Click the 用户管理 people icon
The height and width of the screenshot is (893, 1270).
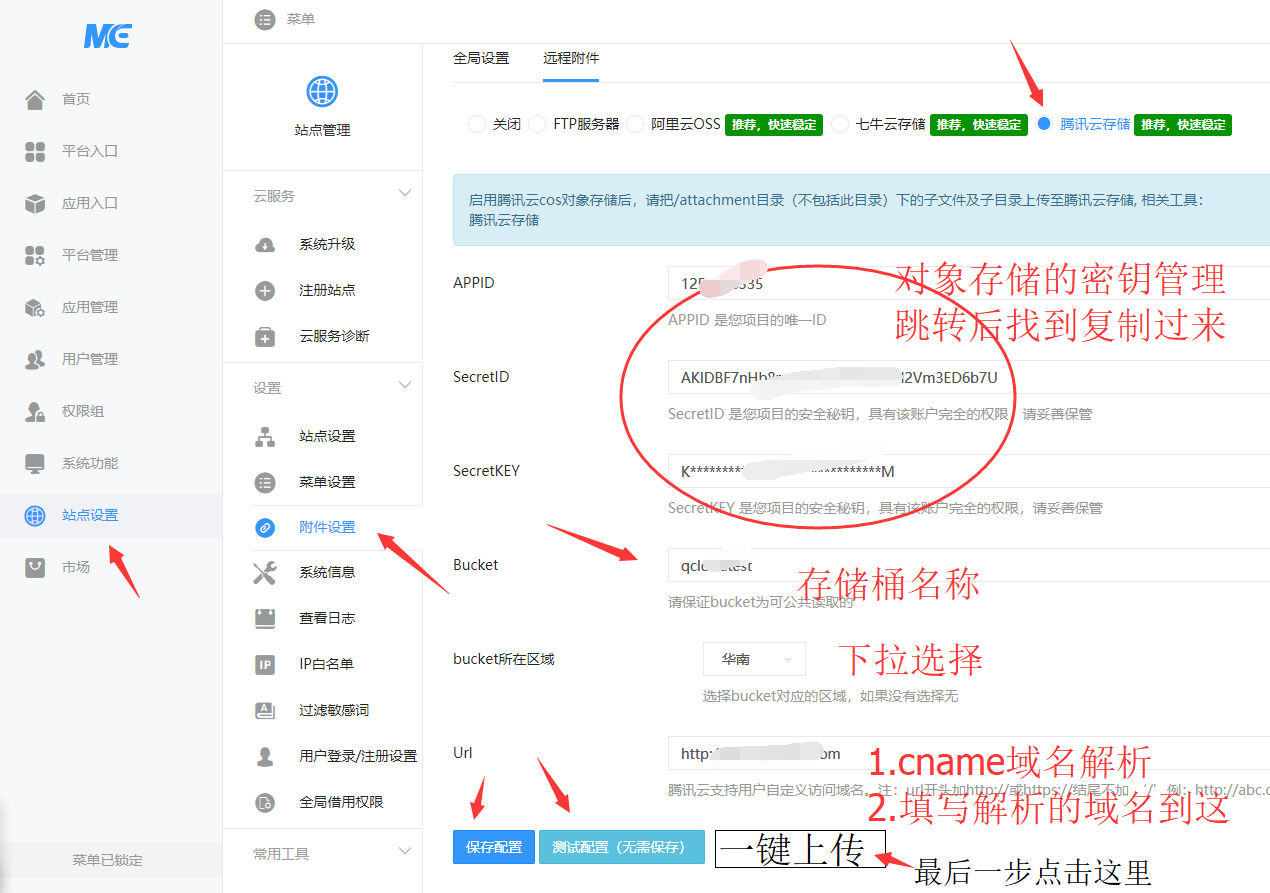(x=35, y=359)
